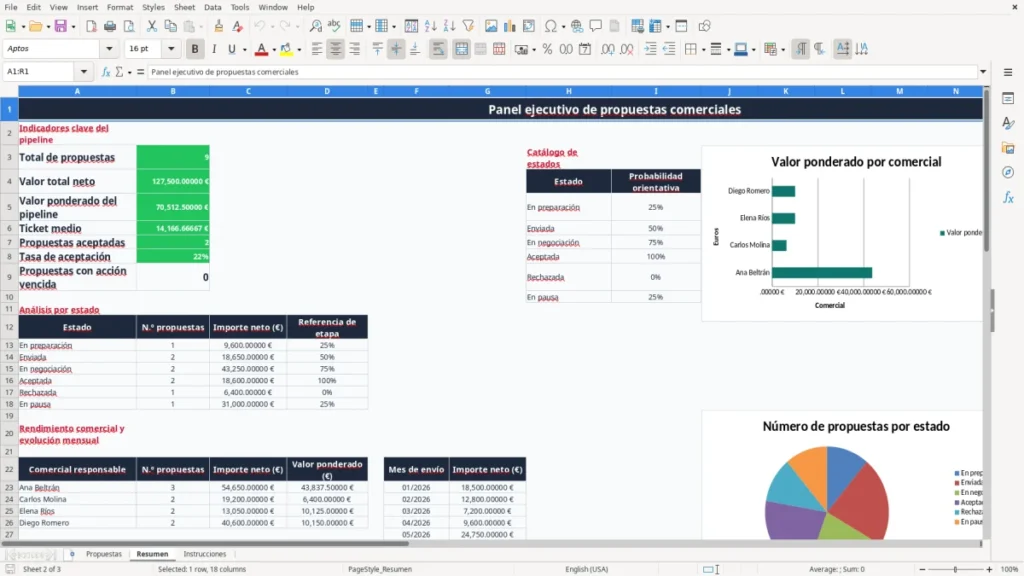Insert an image via toolbar icon
This screenshot has width=1024, height=576.
491,26
